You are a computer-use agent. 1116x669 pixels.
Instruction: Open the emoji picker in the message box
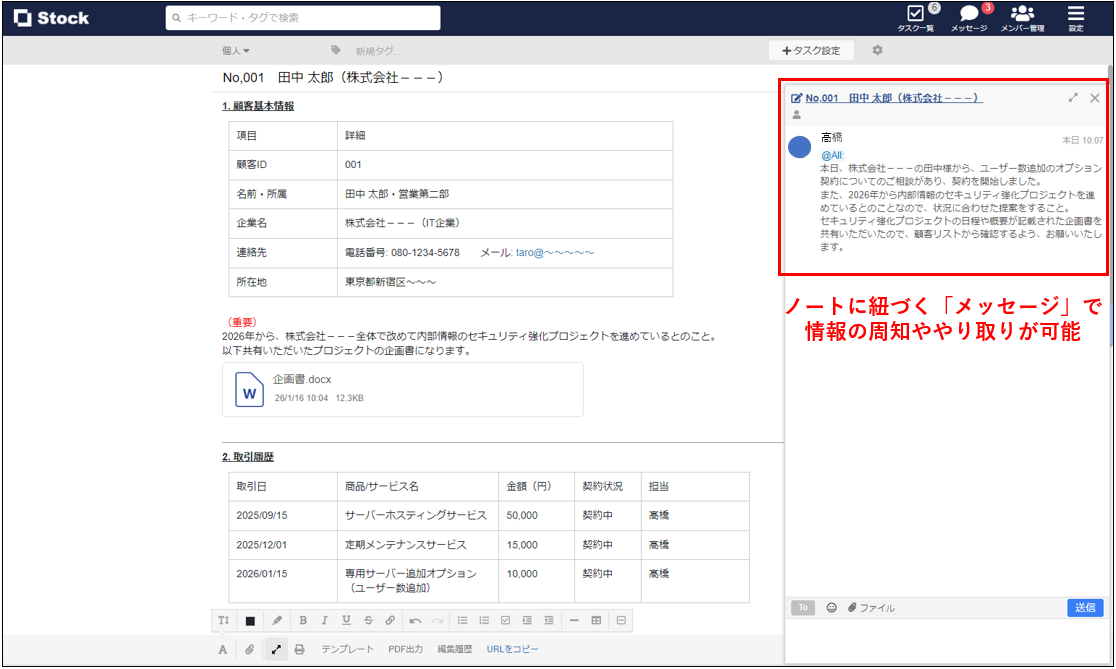coord(831,607)
